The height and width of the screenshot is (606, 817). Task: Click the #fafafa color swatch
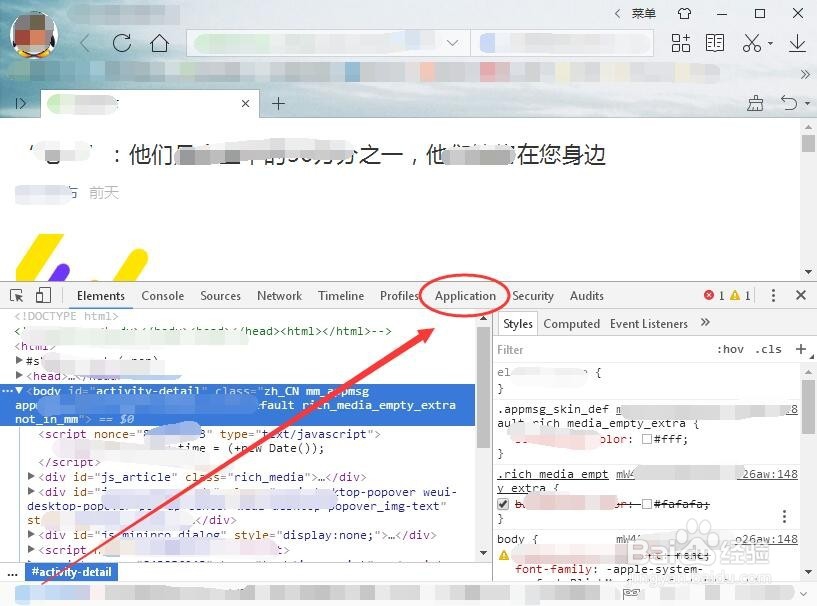pyautogui.click(x=647, y=504)
